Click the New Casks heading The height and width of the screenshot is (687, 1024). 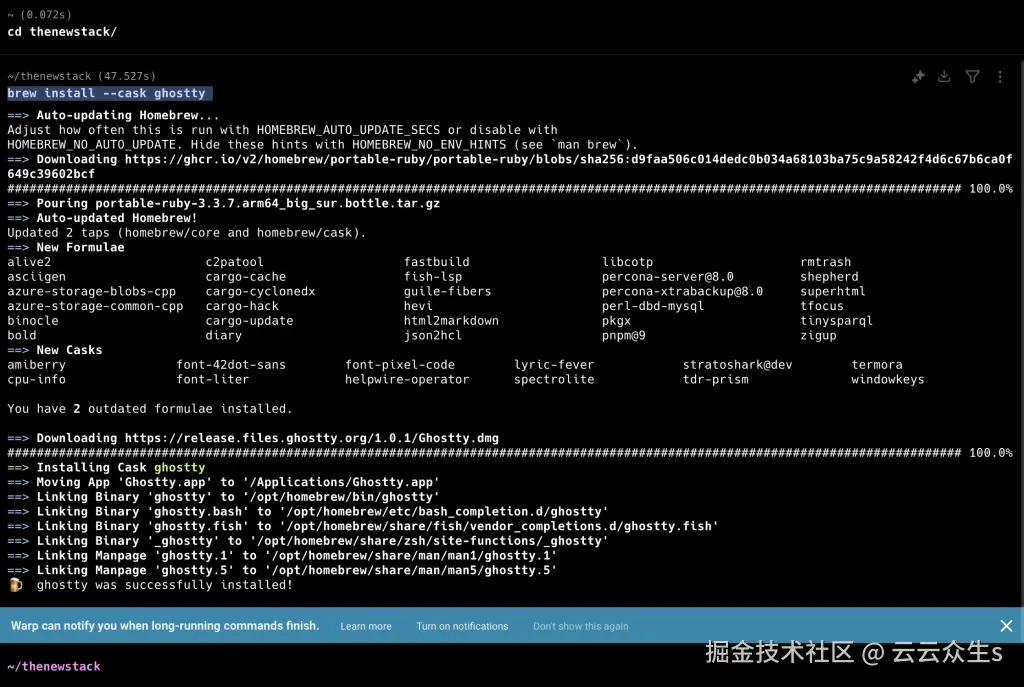tap(69, 350)
